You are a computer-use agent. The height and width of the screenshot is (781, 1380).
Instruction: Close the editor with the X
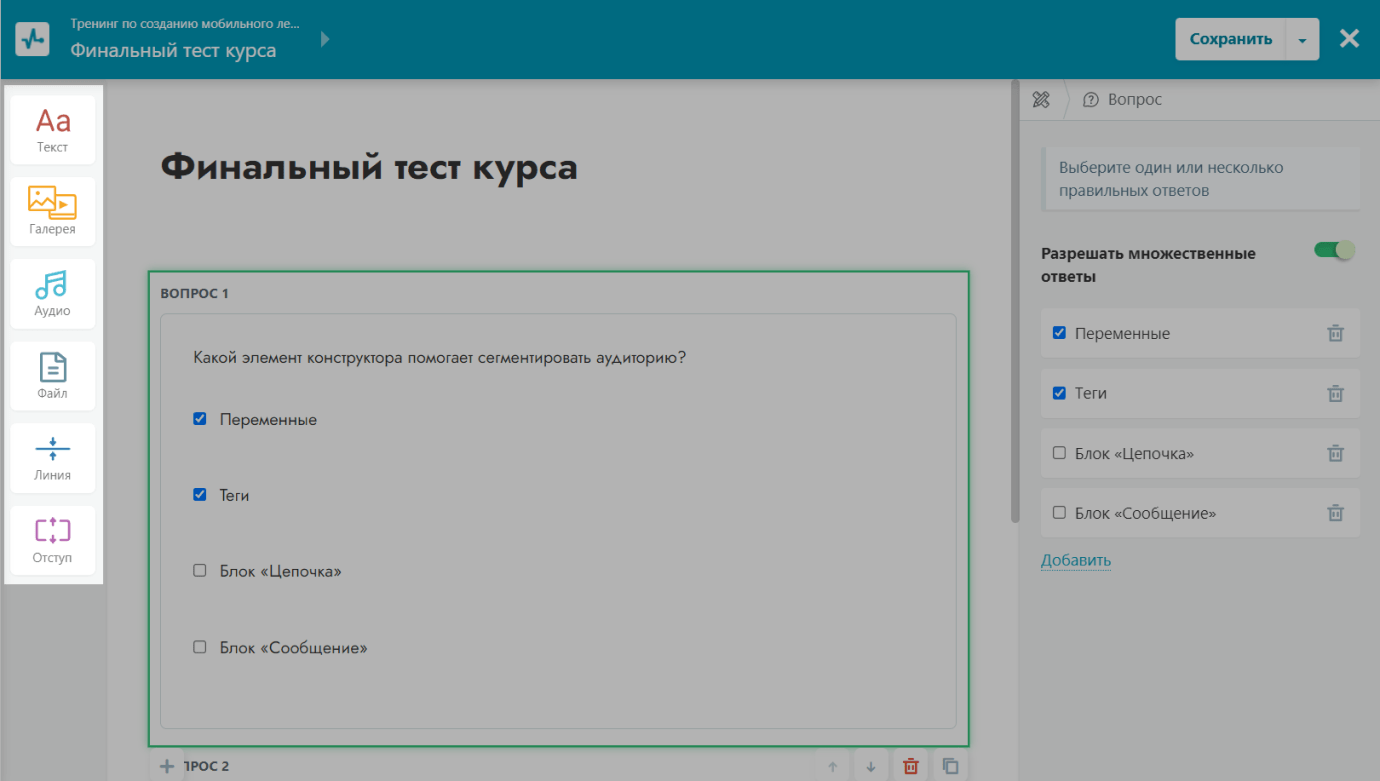tap(1349, 39)
